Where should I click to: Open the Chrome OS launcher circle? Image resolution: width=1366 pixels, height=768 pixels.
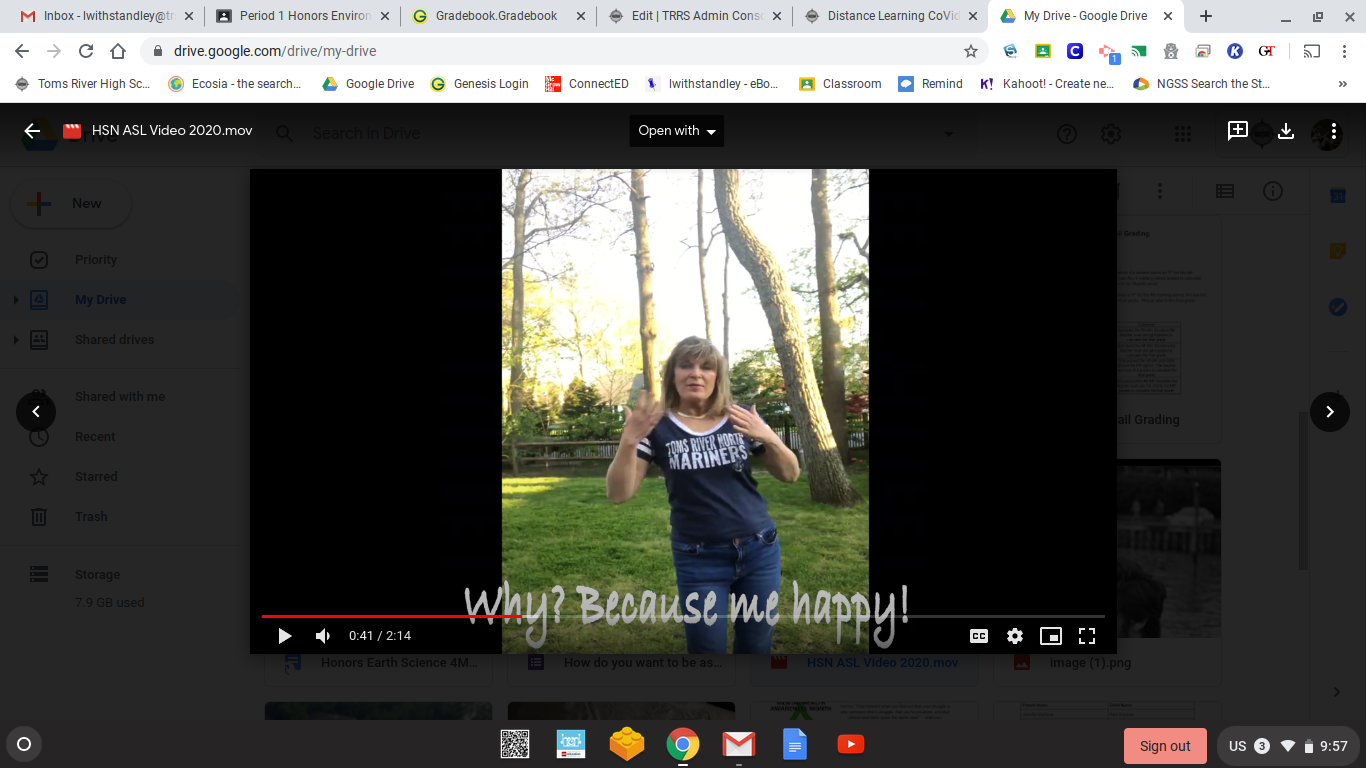click(x=24, y=744)
